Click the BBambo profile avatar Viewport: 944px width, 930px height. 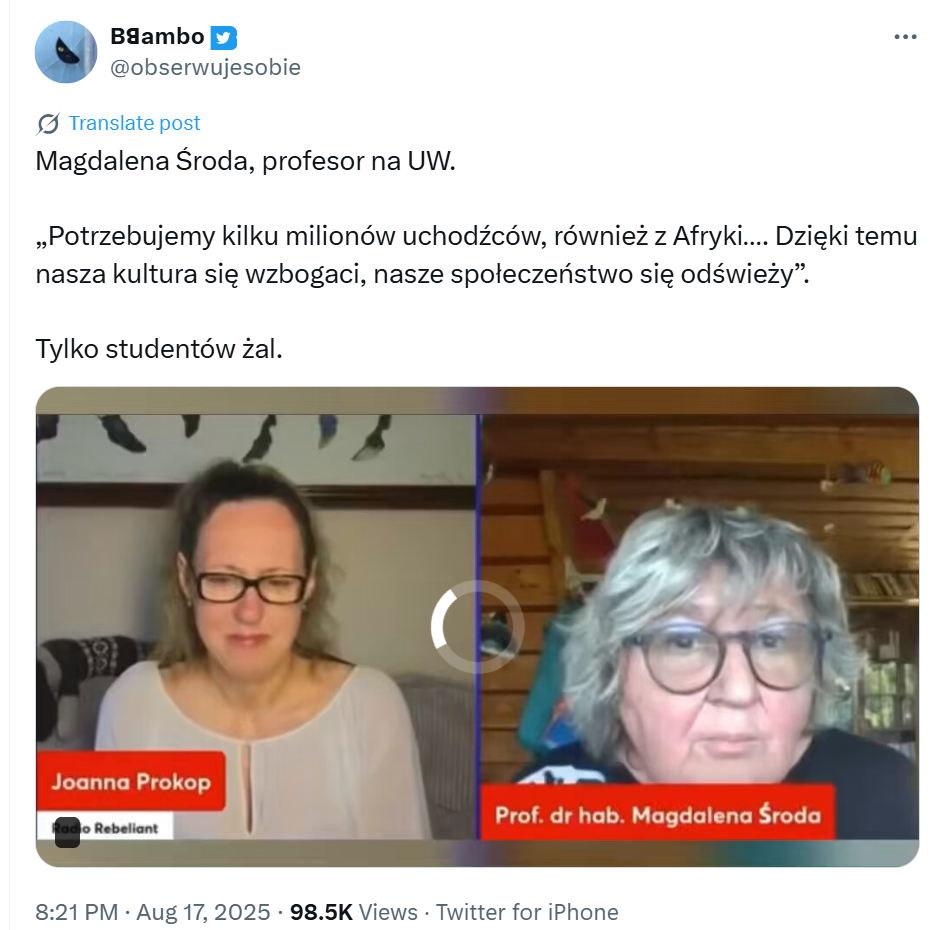tap(66, 52)
